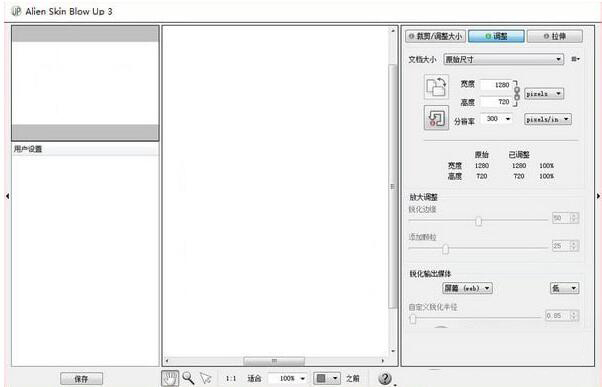
Task: Adjust the 锐化边缘 slider handle
Action: (x=478, y=221)
